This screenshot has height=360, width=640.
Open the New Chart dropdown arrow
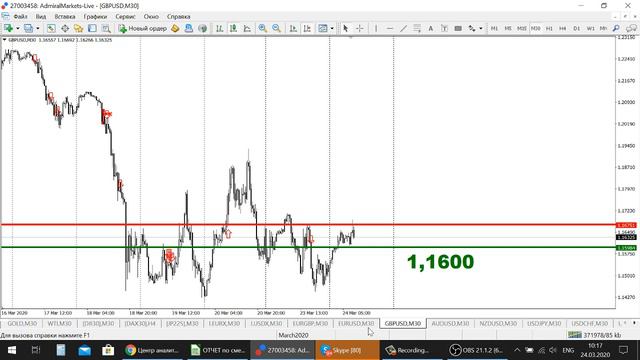[18, 28]
